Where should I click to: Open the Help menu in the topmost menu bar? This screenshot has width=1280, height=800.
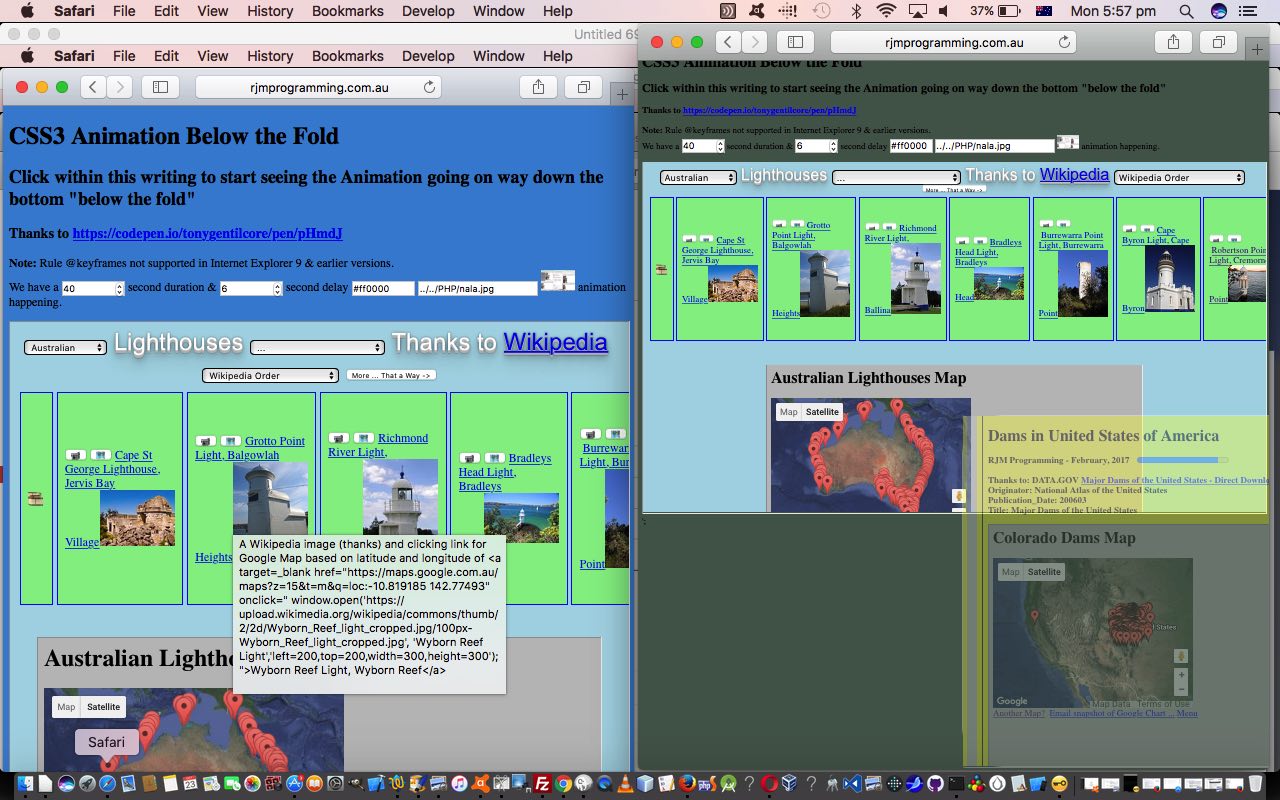click(557, 11)
